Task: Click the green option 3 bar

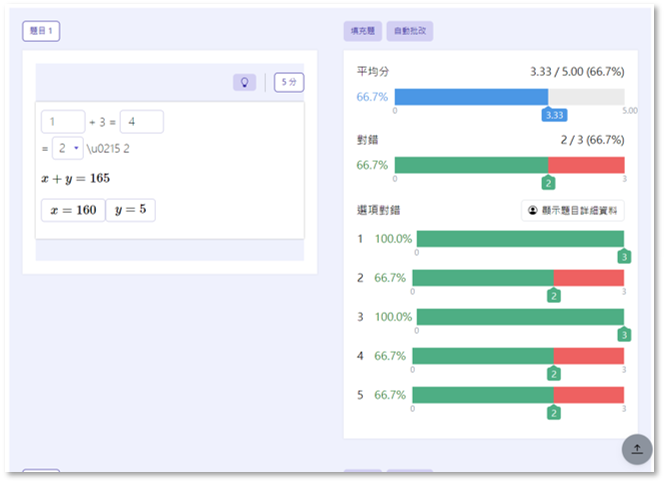Action: tap(518, 317)
